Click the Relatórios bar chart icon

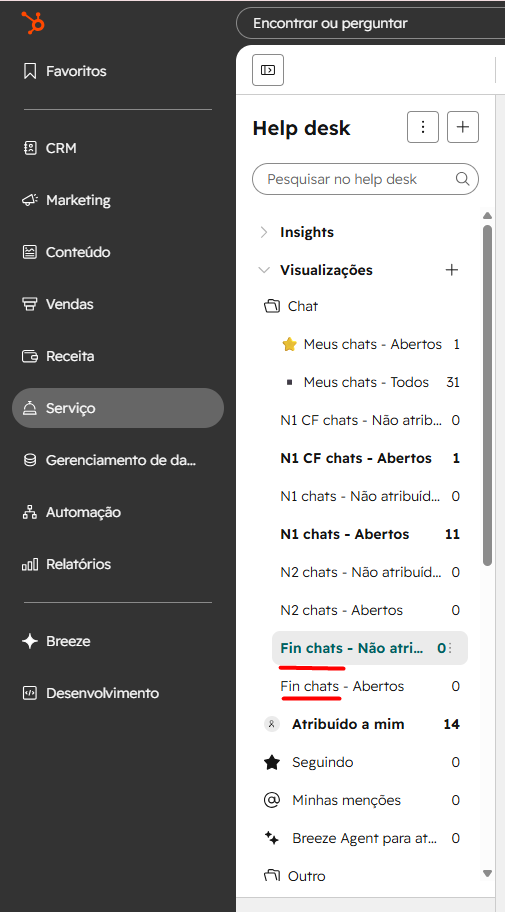pyautogui.click(x=30, y=564)
